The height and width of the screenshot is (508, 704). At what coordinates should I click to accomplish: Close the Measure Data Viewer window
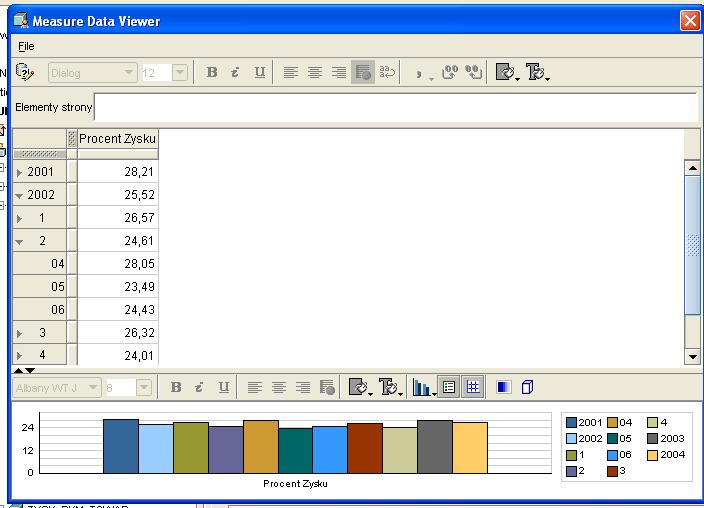[x=690, y=21]
